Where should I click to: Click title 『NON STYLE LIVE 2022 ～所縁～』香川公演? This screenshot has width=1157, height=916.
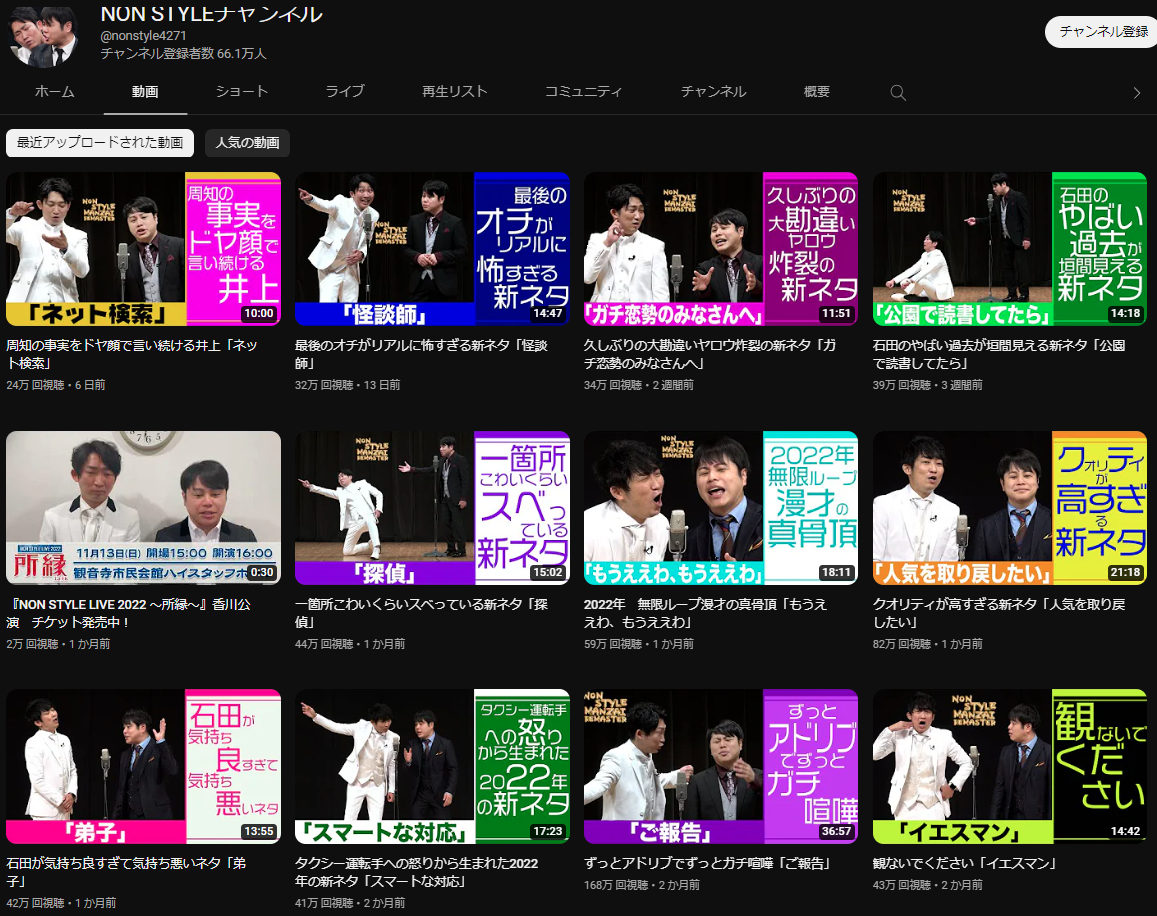click(129, 613)
